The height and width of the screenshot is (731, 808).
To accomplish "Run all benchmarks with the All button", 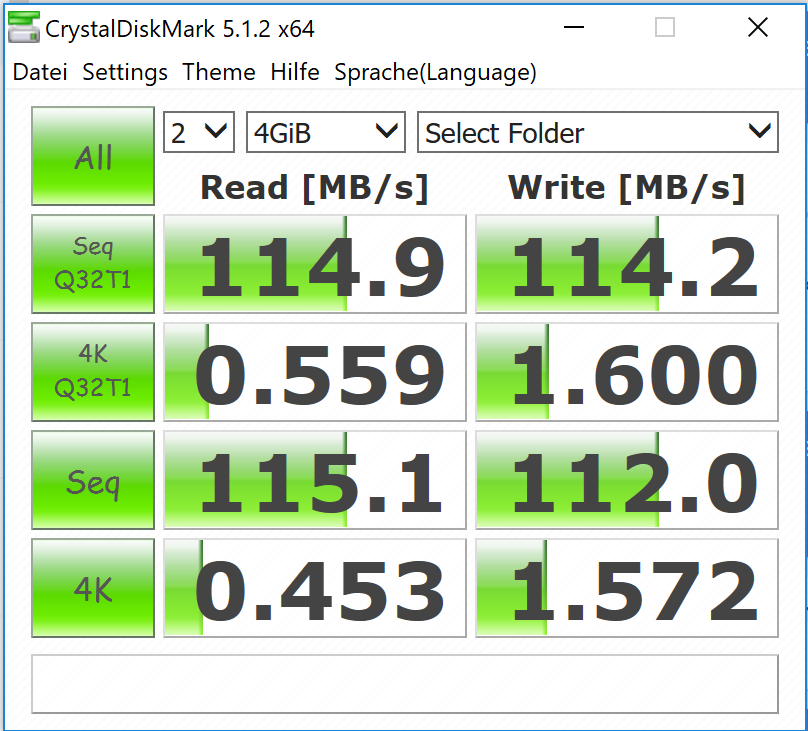I will 93,156.
